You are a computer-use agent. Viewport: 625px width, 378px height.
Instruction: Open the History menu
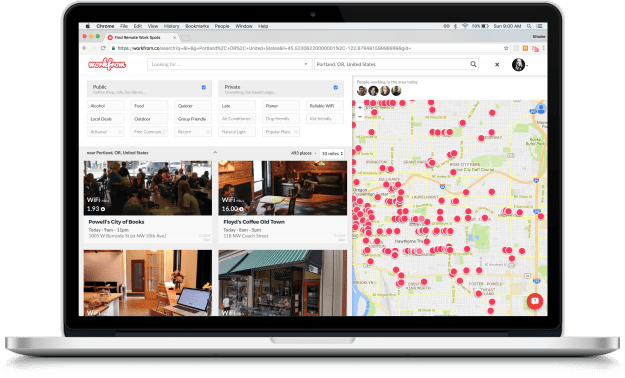(x=171, y=26)
